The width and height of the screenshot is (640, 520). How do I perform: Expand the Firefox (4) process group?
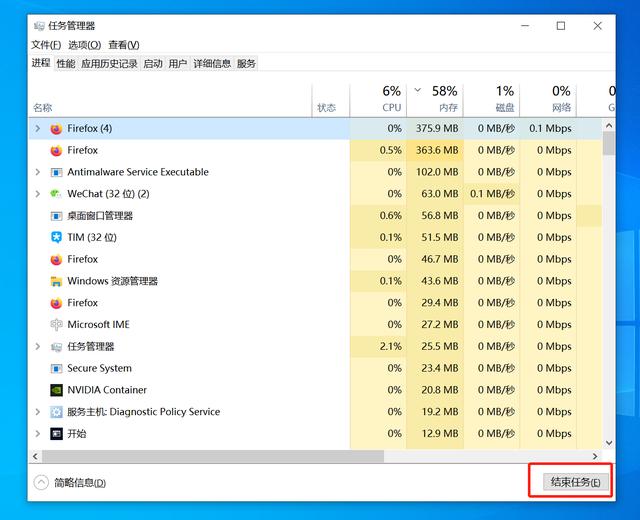[x=38, y=129]
